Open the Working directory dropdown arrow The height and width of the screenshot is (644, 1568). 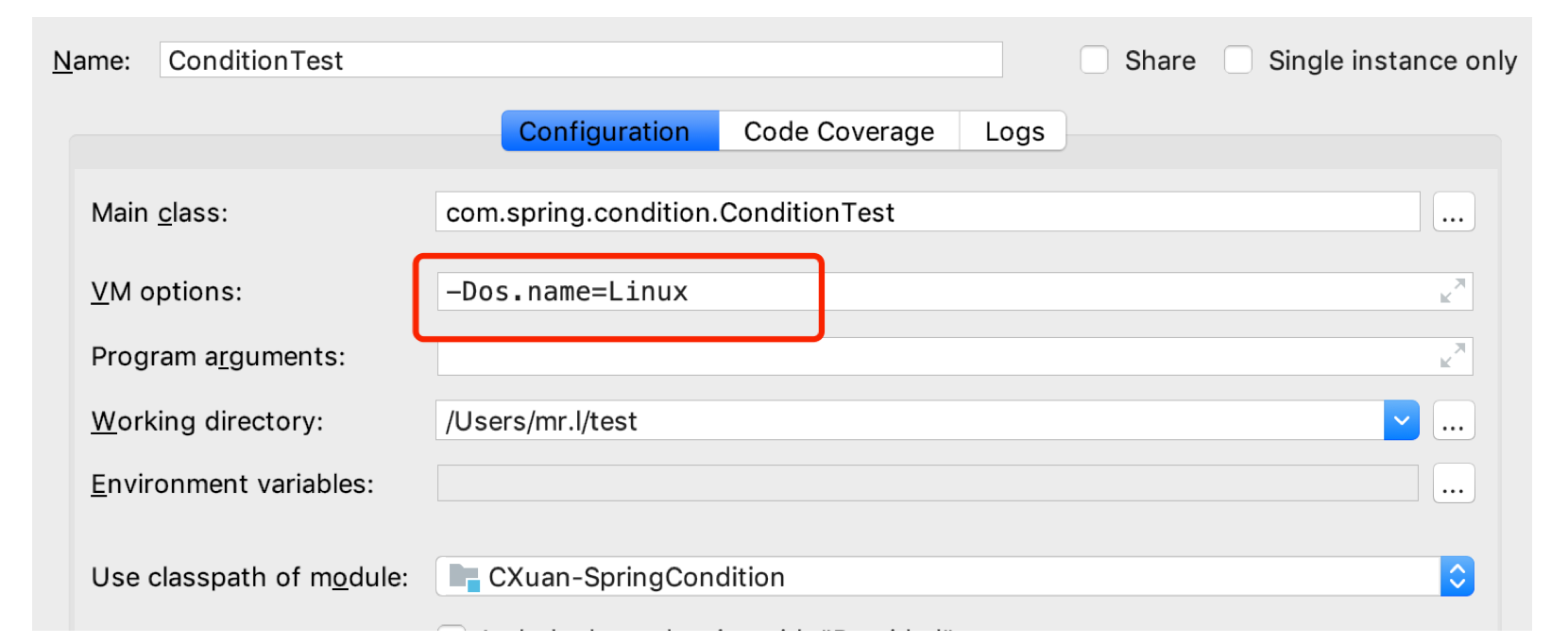1401,421
